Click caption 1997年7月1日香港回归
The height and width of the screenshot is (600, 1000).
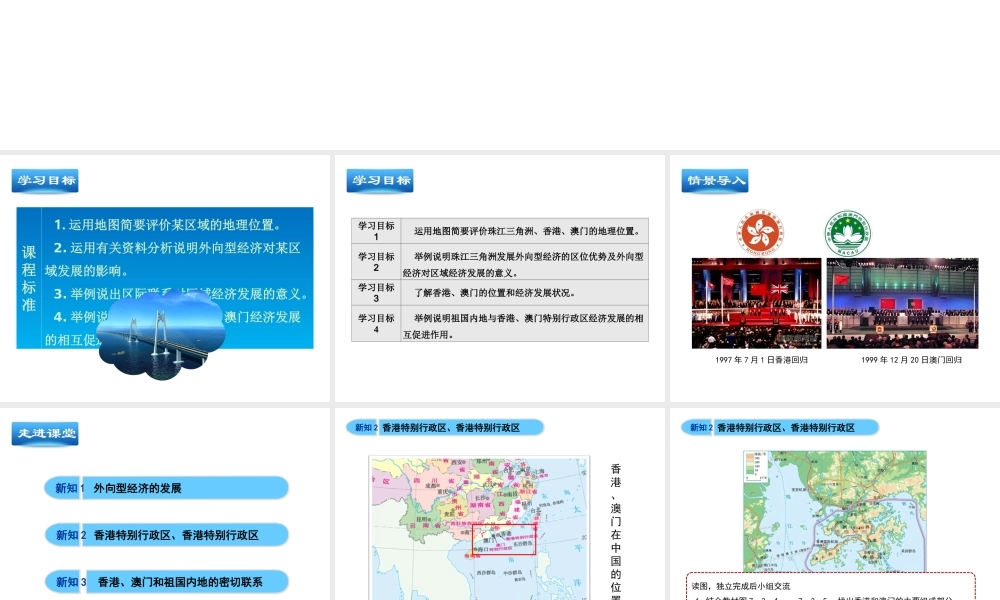coord(761,360)
